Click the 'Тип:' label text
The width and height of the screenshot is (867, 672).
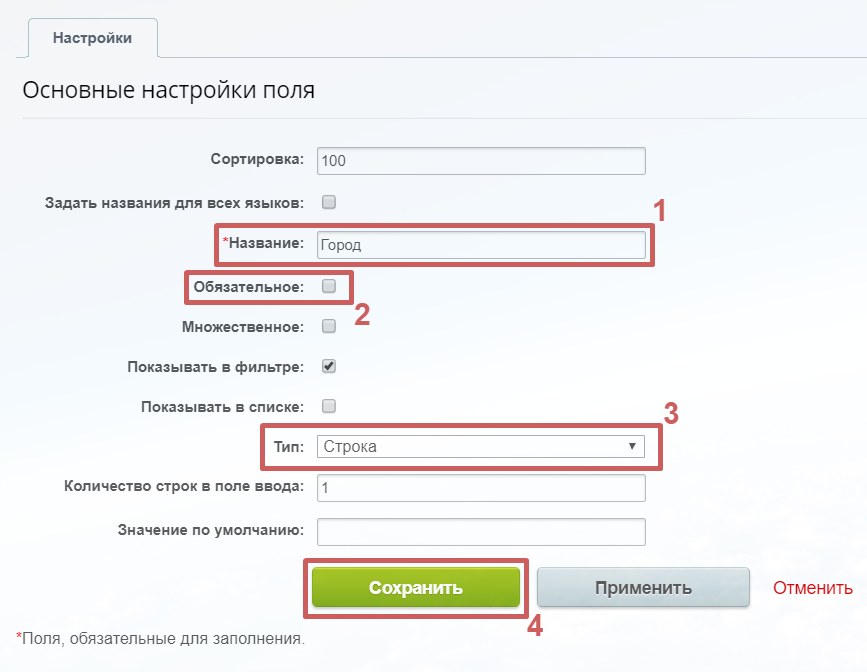click(x=287, y=447)
